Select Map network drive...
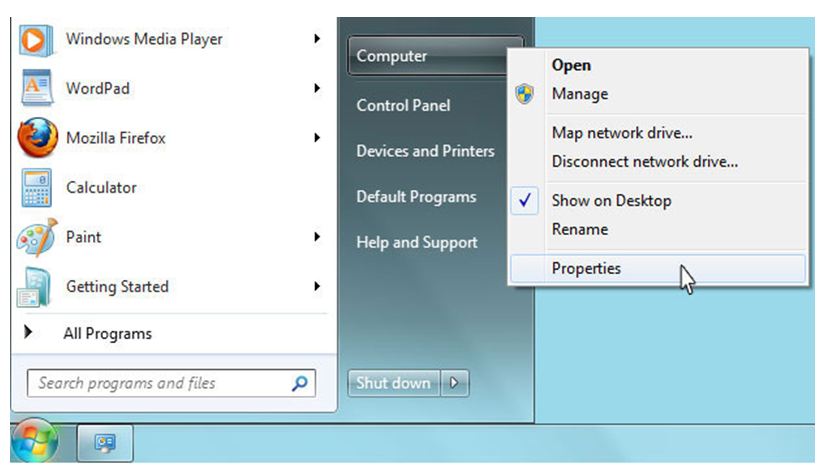This screenshot has height=465, width=828. click(622, 133)
